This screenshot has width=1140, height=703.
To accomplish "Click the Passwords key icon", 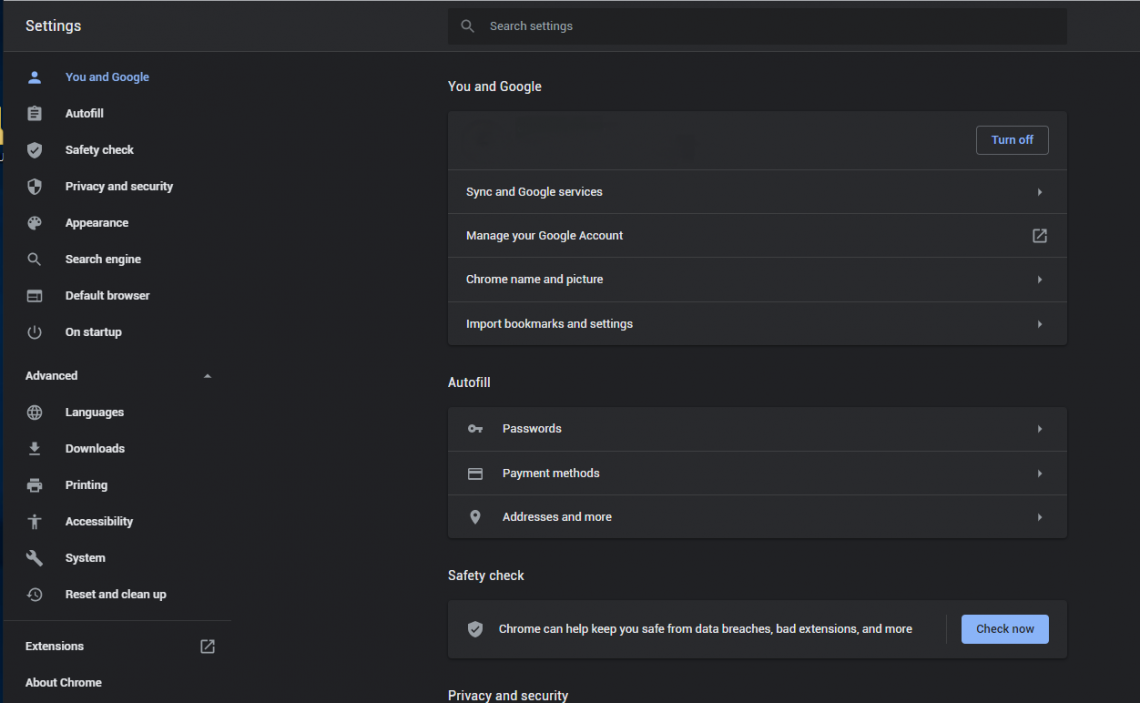I will pos(475,428).
